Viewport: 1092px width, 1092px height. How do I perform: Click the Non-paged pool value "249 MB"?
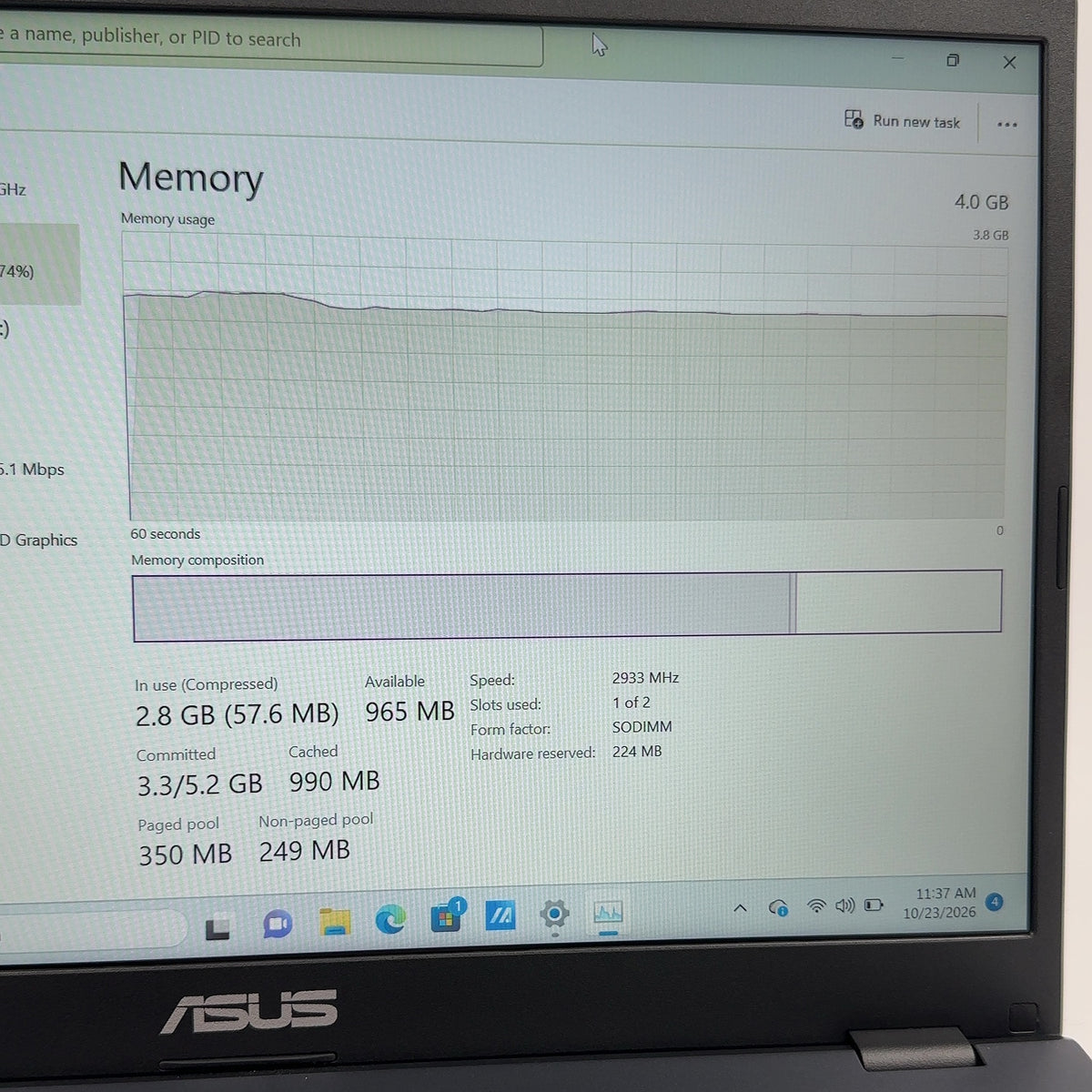(305, 851)
